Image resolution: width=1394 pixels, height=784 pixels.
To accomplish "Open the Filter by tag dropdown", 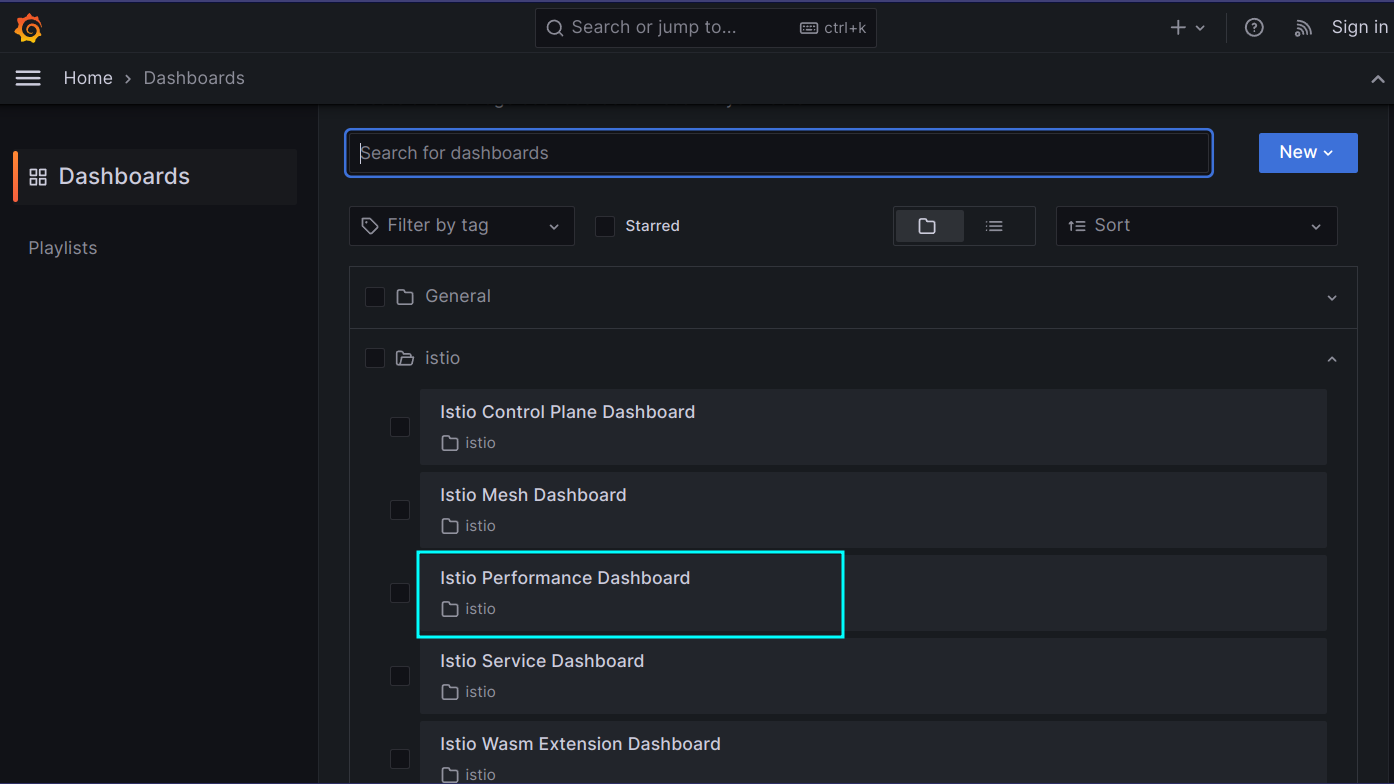I will click(x=462, y=226).
